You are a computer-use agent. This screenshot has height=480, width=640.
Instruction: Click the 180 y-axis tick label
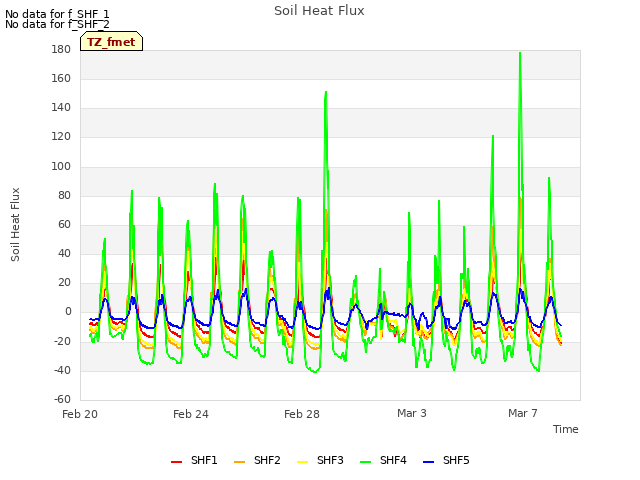tap(61, 50)
